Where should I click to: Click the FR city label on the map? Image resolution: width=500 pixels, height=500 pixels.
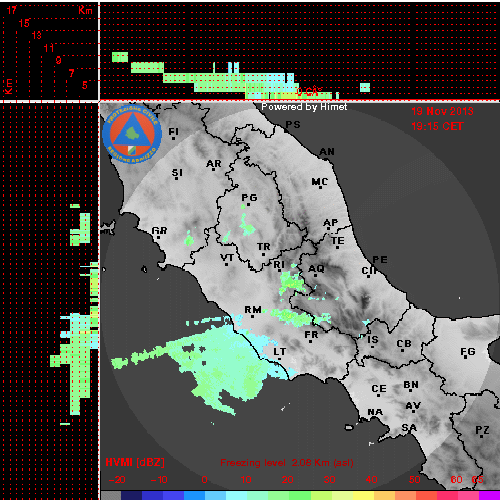tap(311, 334)
